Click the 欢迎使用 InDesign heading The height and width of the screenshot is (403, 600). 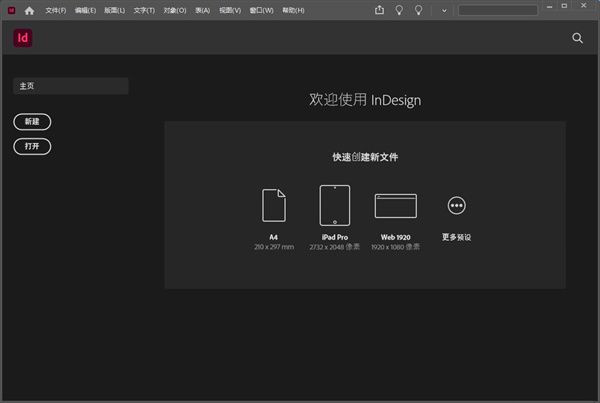click(x=365, y=100)
